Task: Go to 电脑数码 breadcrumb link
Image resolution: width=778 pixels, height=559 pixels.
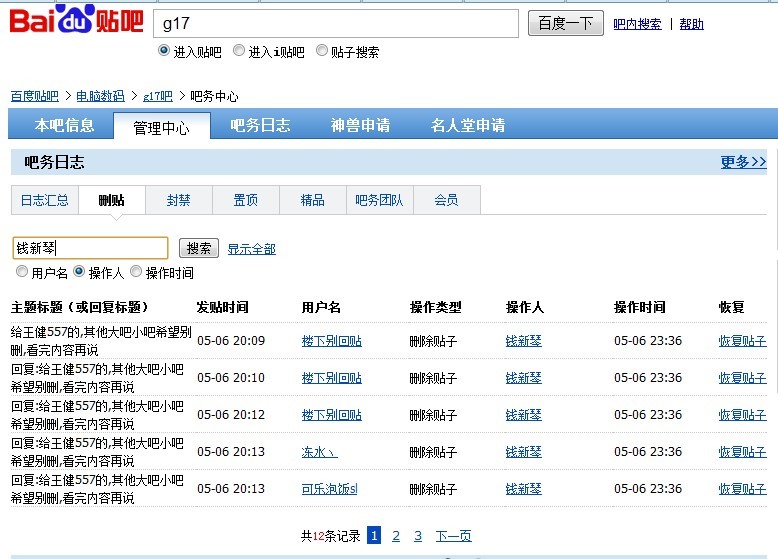Action: coord(100,96)
